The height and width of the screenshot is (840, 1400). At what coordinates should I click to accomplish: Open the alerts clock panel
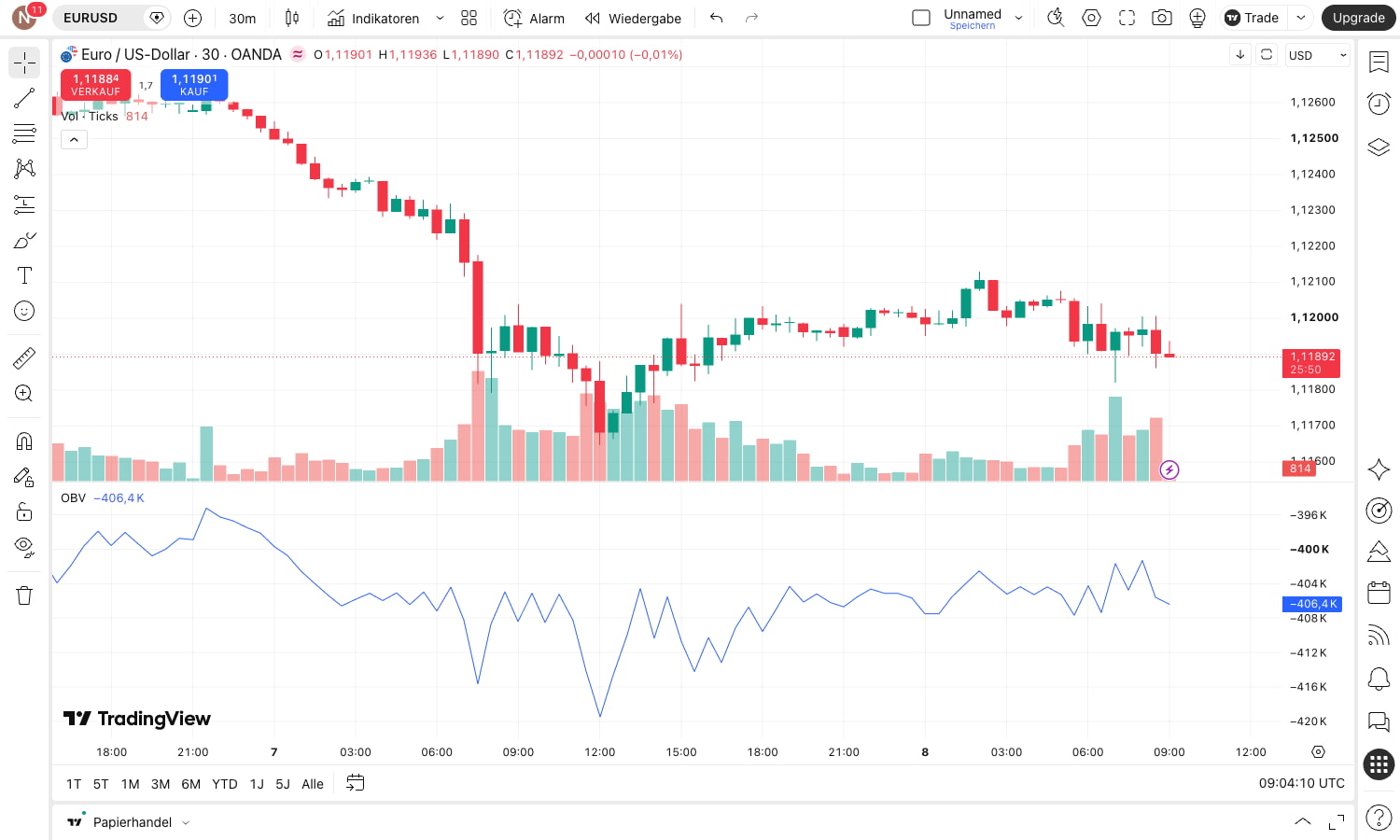pyautogui.click(x=1379, y=104)
